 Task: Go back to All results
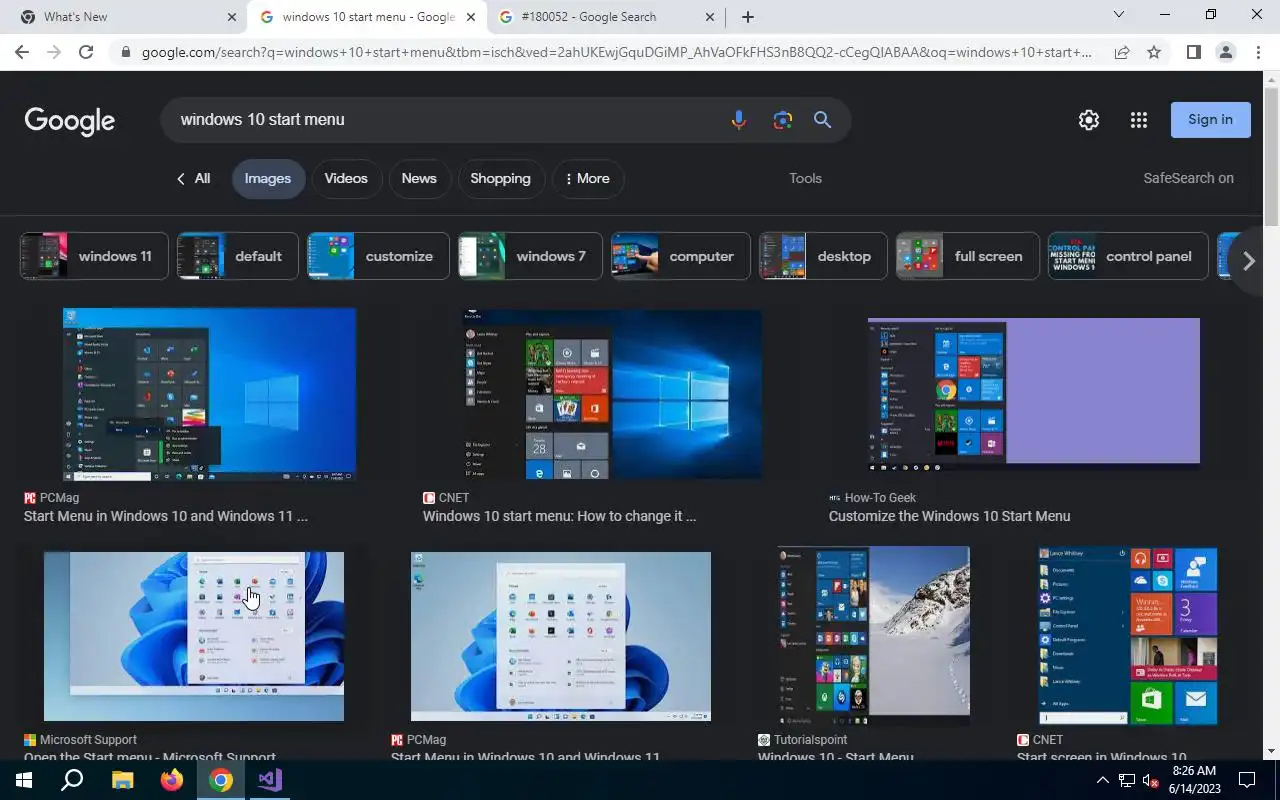click(193, 179)
